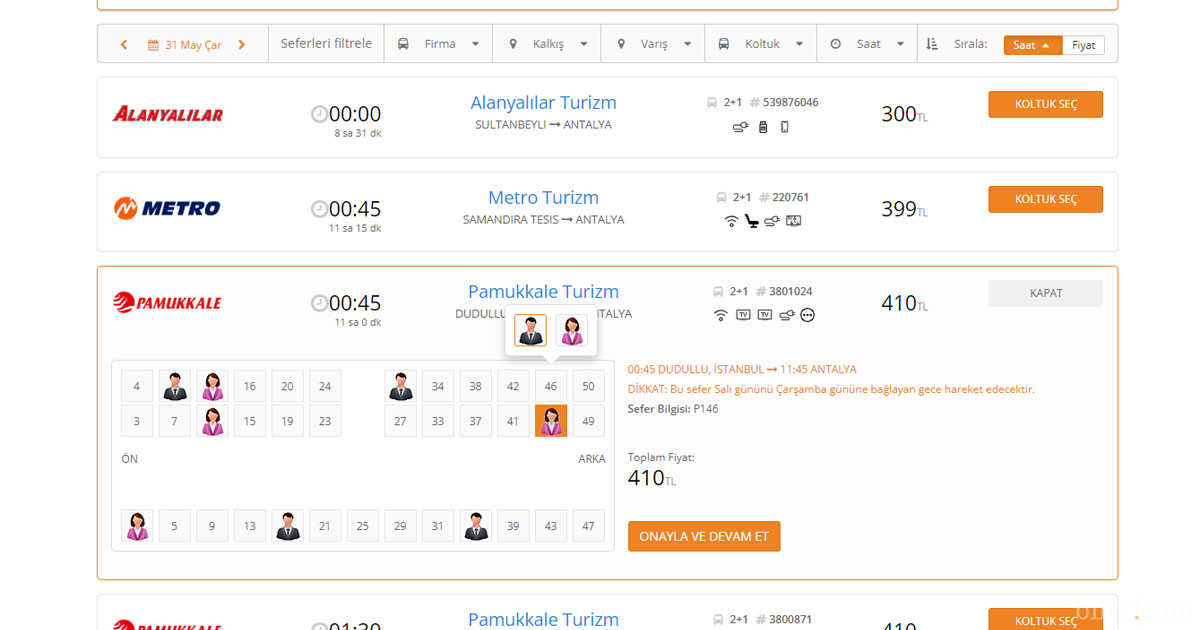Pick seat 25
Viewport: 1200px width, 630px height.
[x=363, y=526]
